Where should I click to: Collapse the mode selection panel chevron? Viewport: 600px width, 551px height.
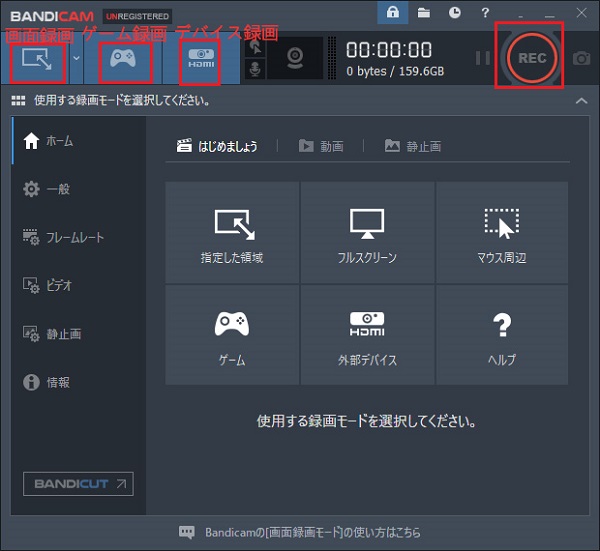581,101
